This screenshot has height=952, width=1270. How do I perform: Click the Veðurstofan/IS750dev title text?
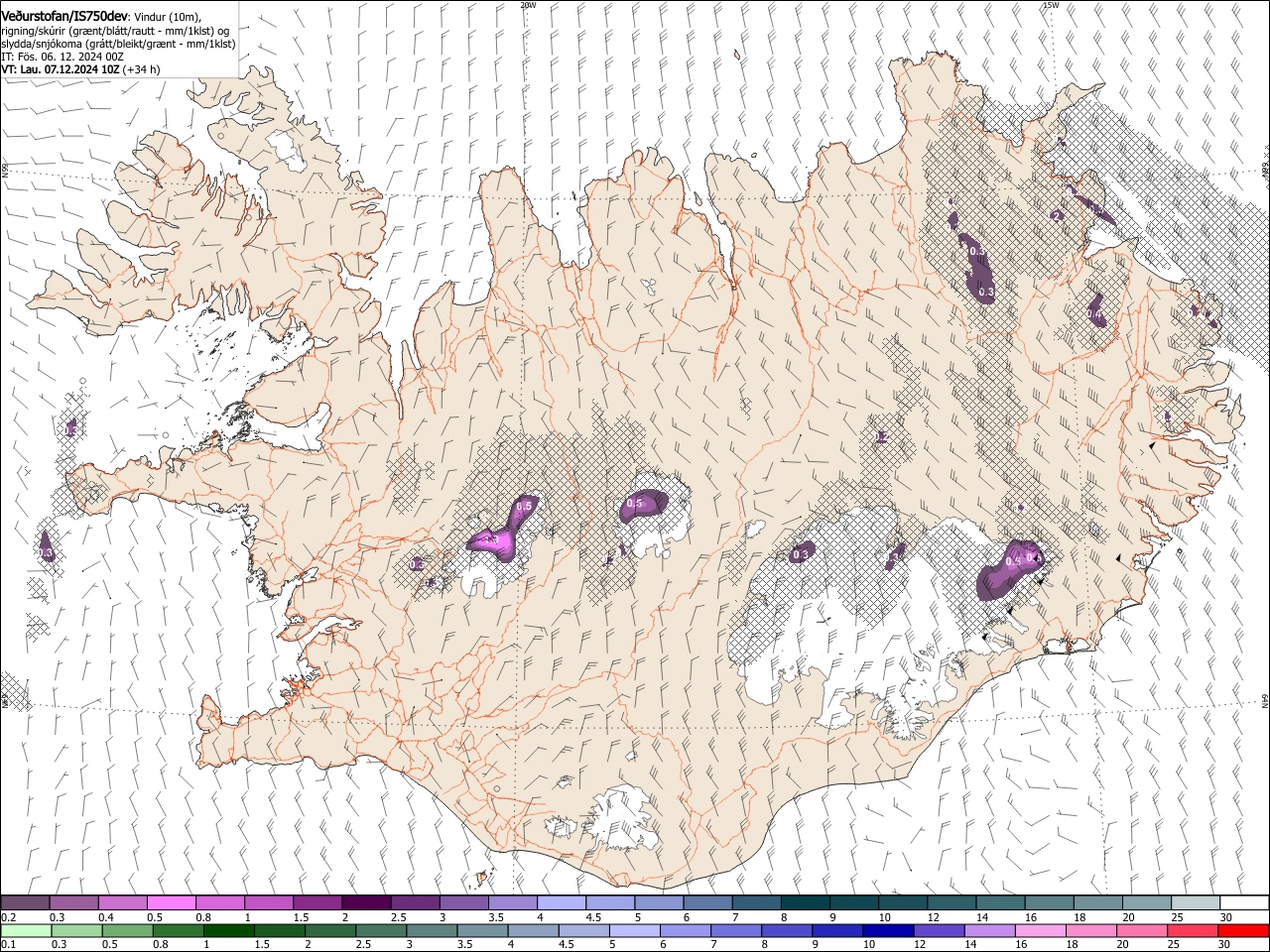coord(64,15)
